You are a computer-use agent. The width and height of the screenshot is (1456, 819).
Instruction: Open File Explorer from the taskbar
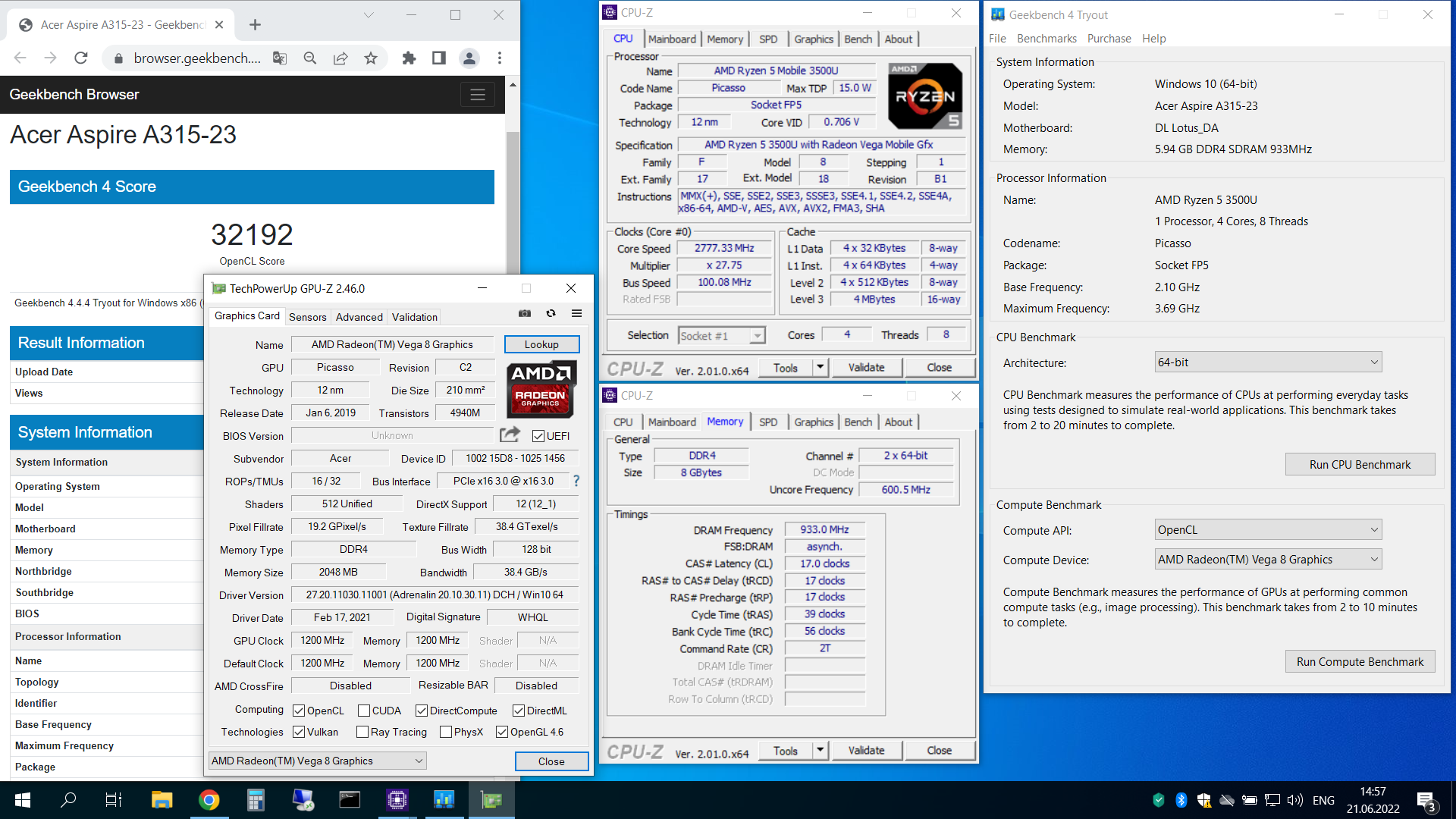coord(162,800)
